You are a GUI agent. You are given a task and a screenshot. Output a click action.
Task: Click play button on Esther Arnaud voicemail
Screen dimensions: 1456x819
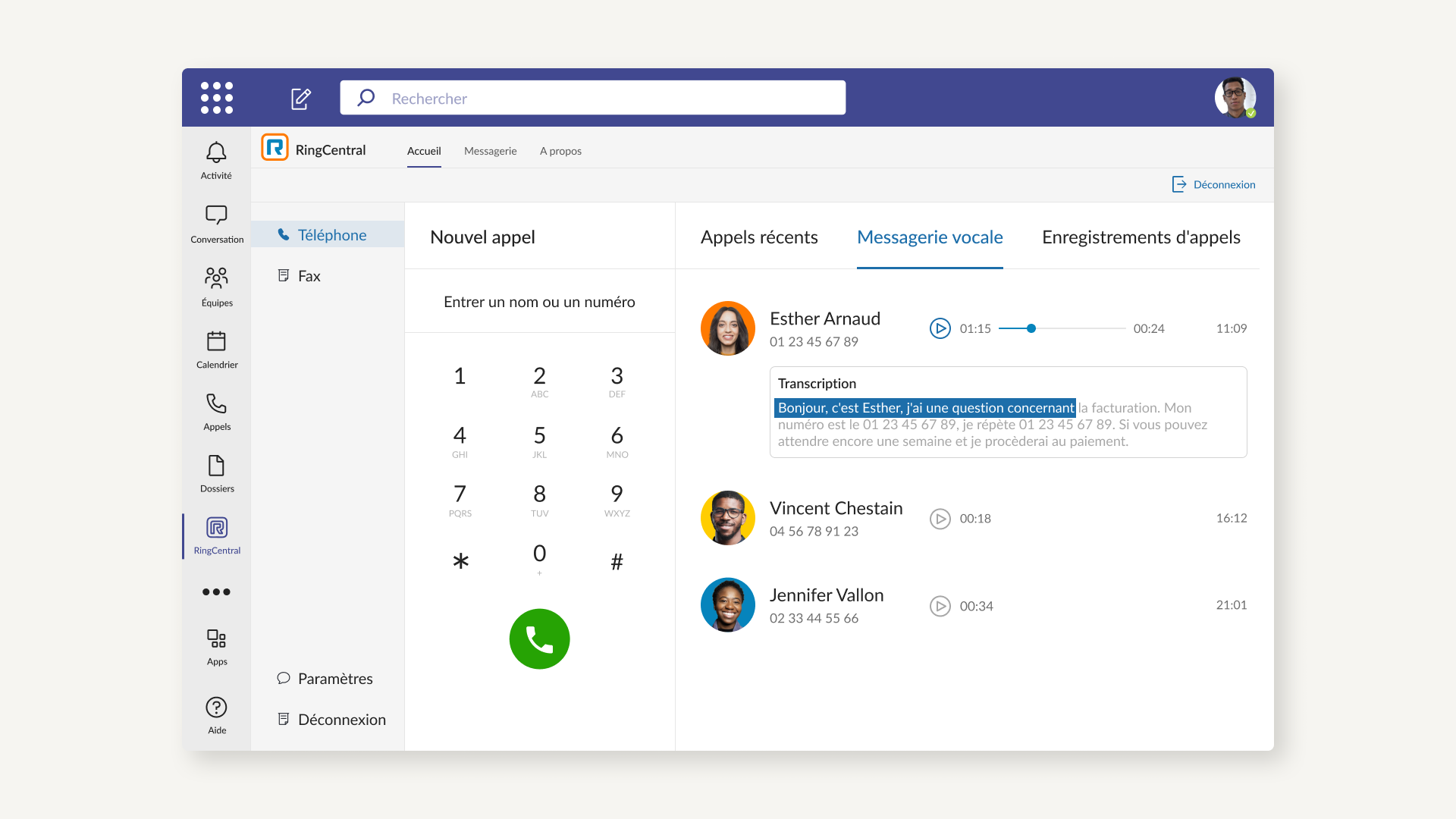point(939,328)
